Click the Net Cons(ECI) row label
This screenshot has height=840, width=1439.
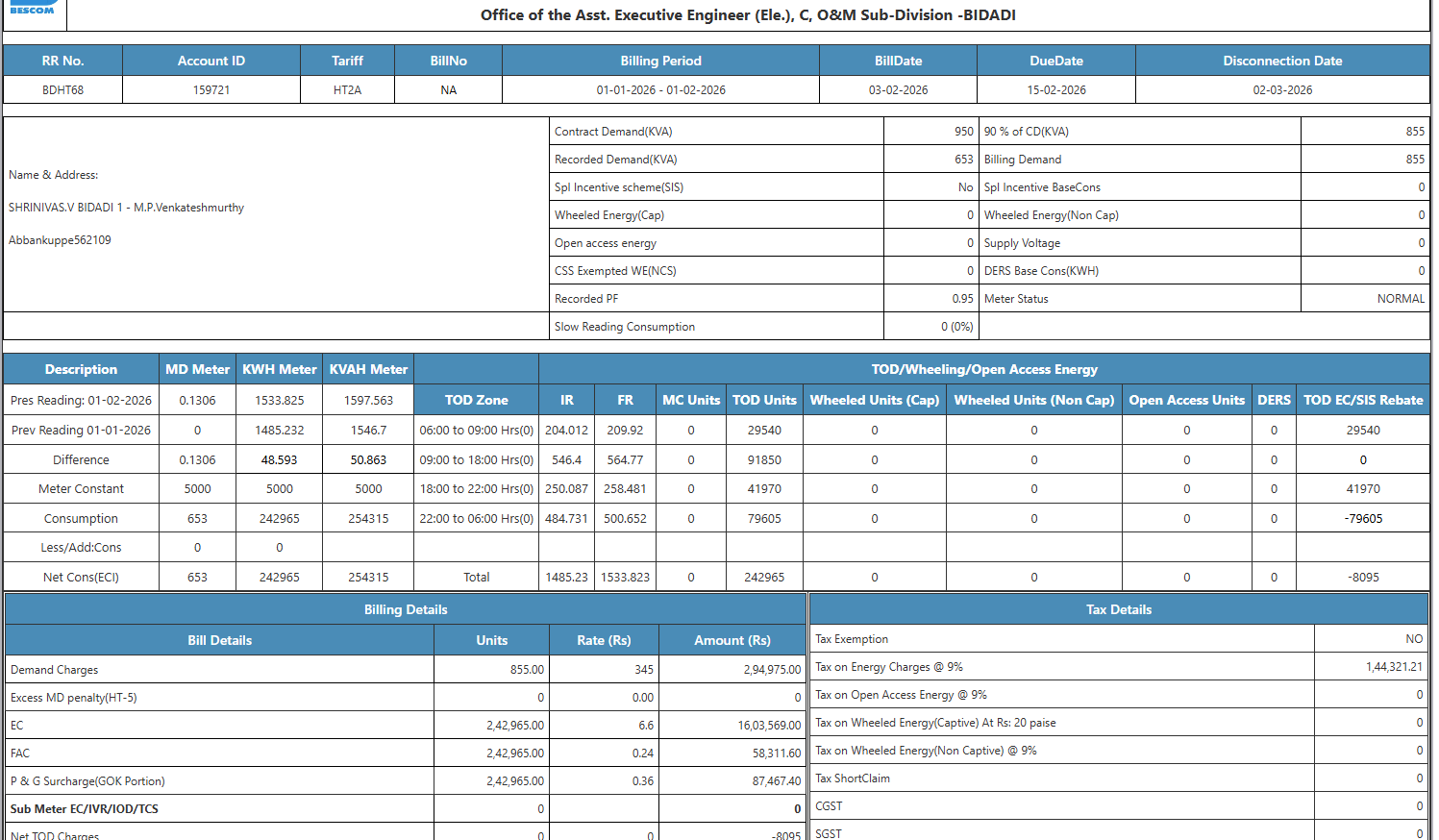click(81, 578)
